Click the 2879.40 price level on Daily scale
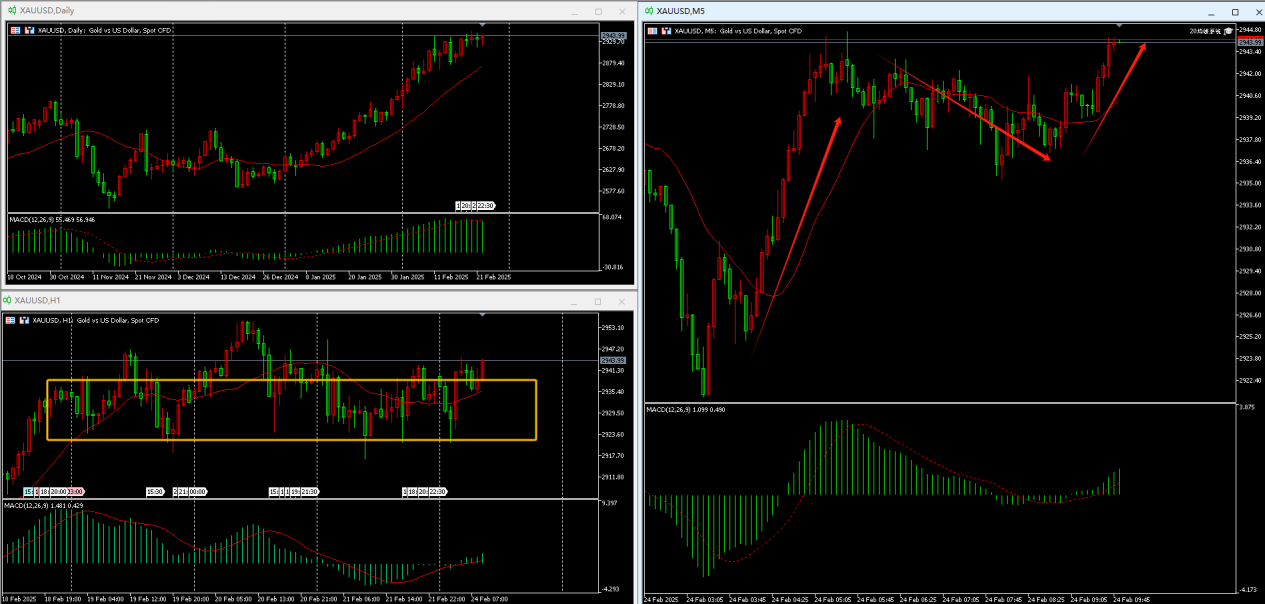 click(612, 63)
